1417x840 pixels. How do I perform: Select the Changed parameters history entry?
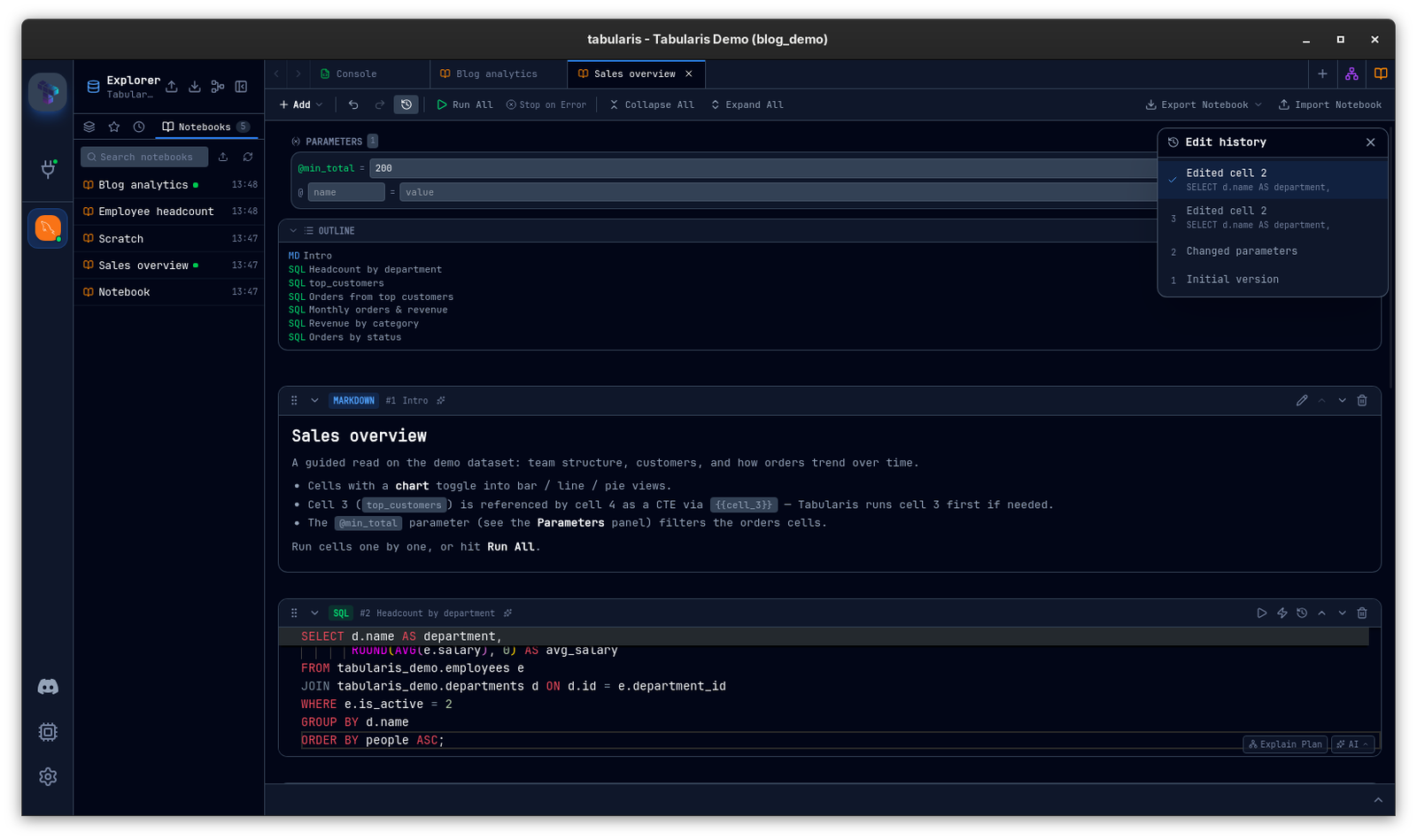[x=1273, y=251]
